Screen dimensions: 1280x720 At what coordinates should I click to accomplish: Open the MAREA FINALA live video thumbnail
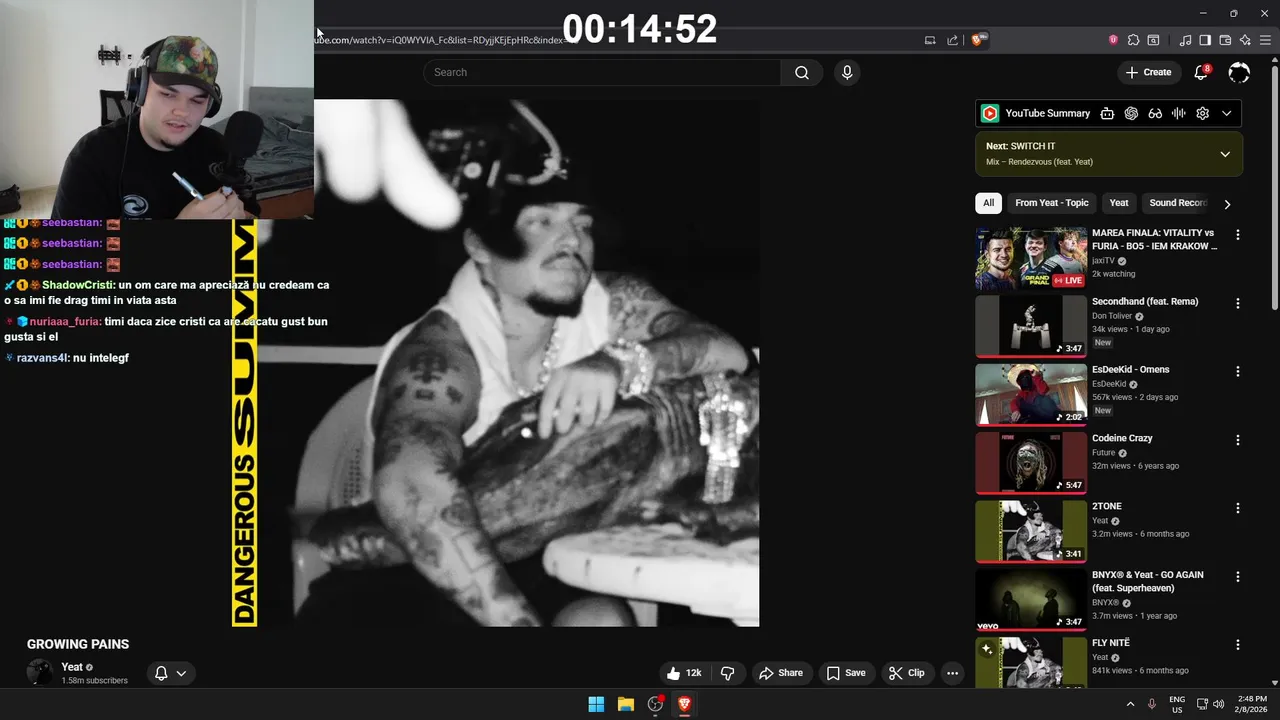(x=1031, y=258)
